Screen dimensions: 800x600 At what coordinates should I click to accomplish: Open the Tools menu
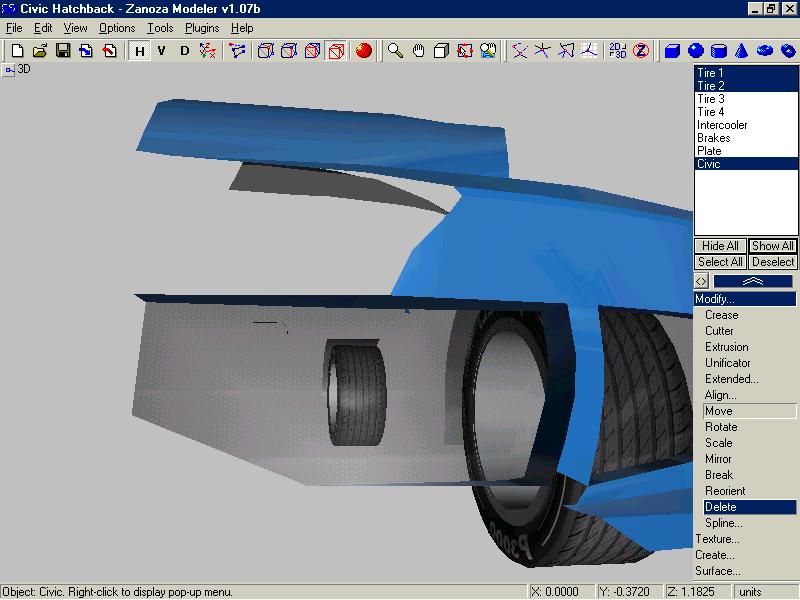[160, 28]
